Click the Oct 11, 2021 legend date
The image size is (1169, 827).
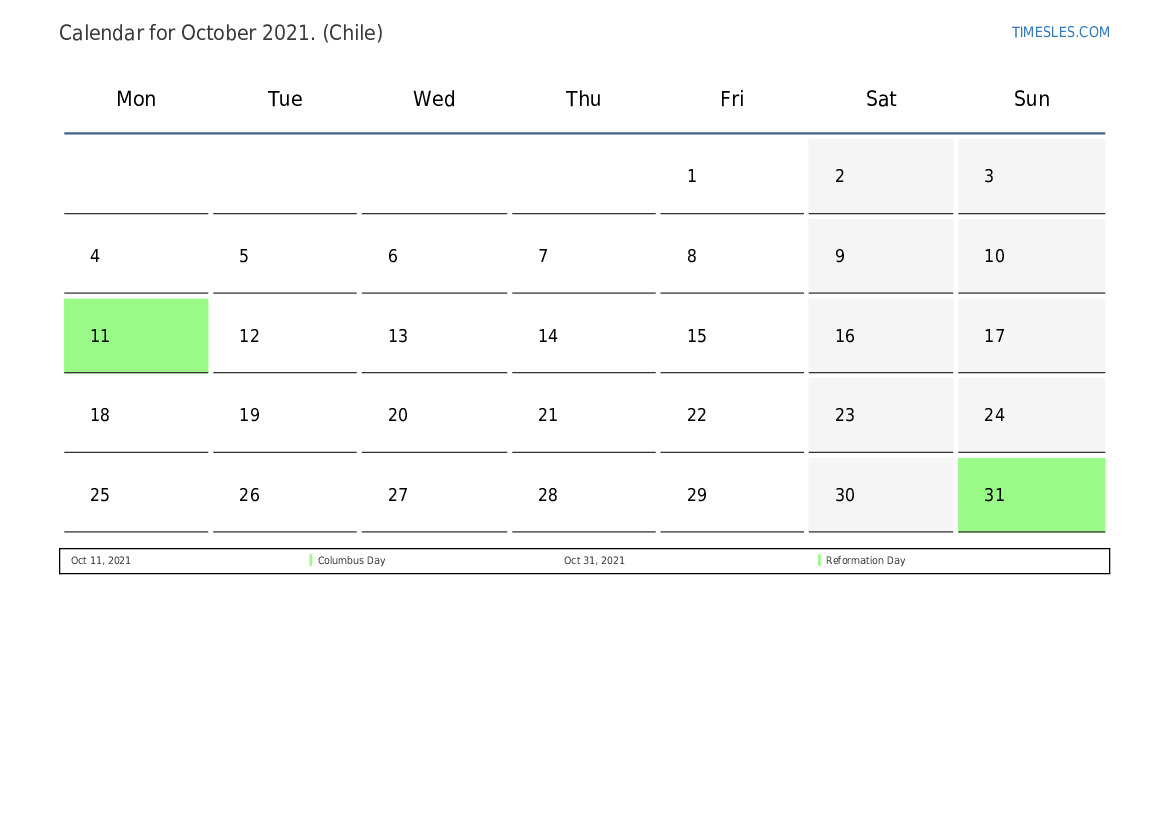pyautogui.click(x=101, y=561)
